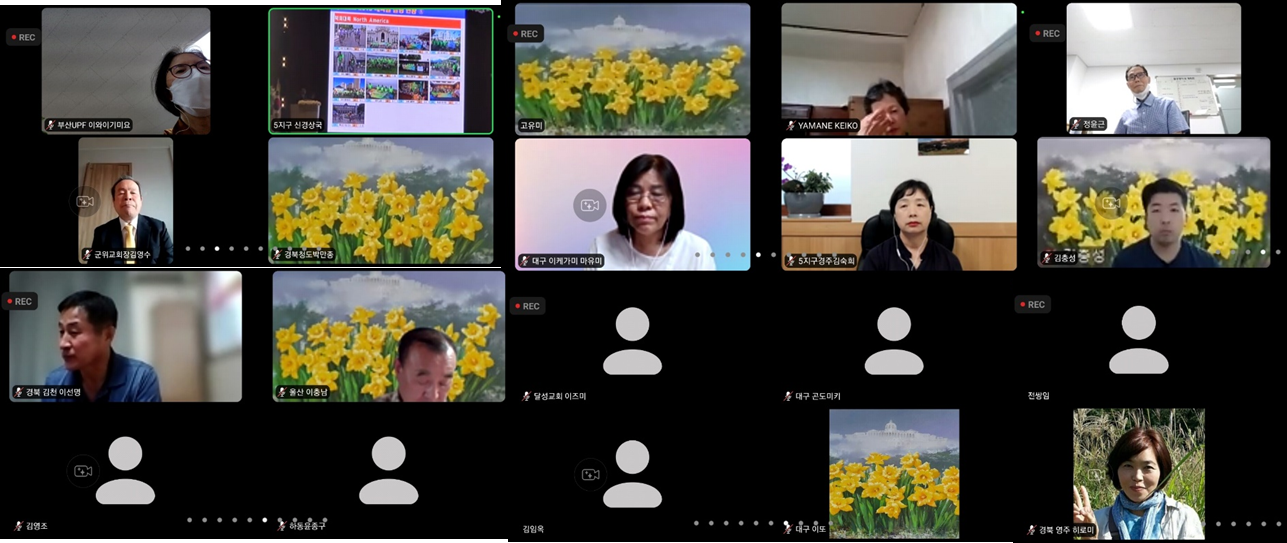Select 군위교회장김영수 video tile

pyautogui.click(x=126, y=201)
